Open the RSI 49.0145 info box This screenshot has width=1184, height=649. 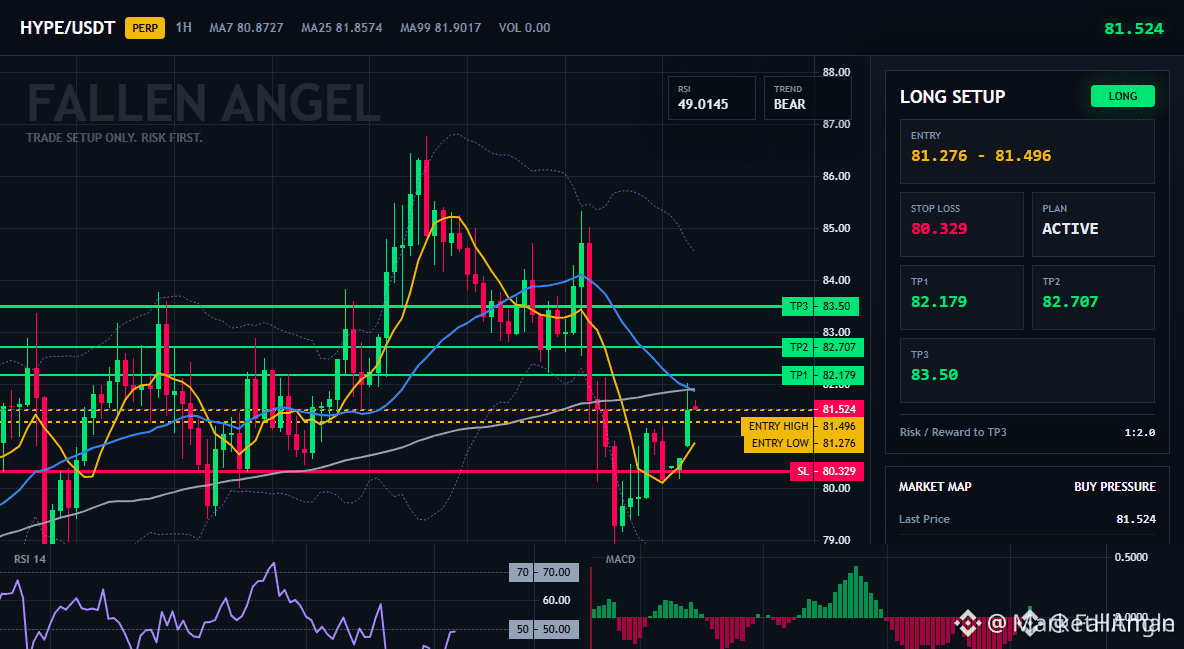(711, 97)
